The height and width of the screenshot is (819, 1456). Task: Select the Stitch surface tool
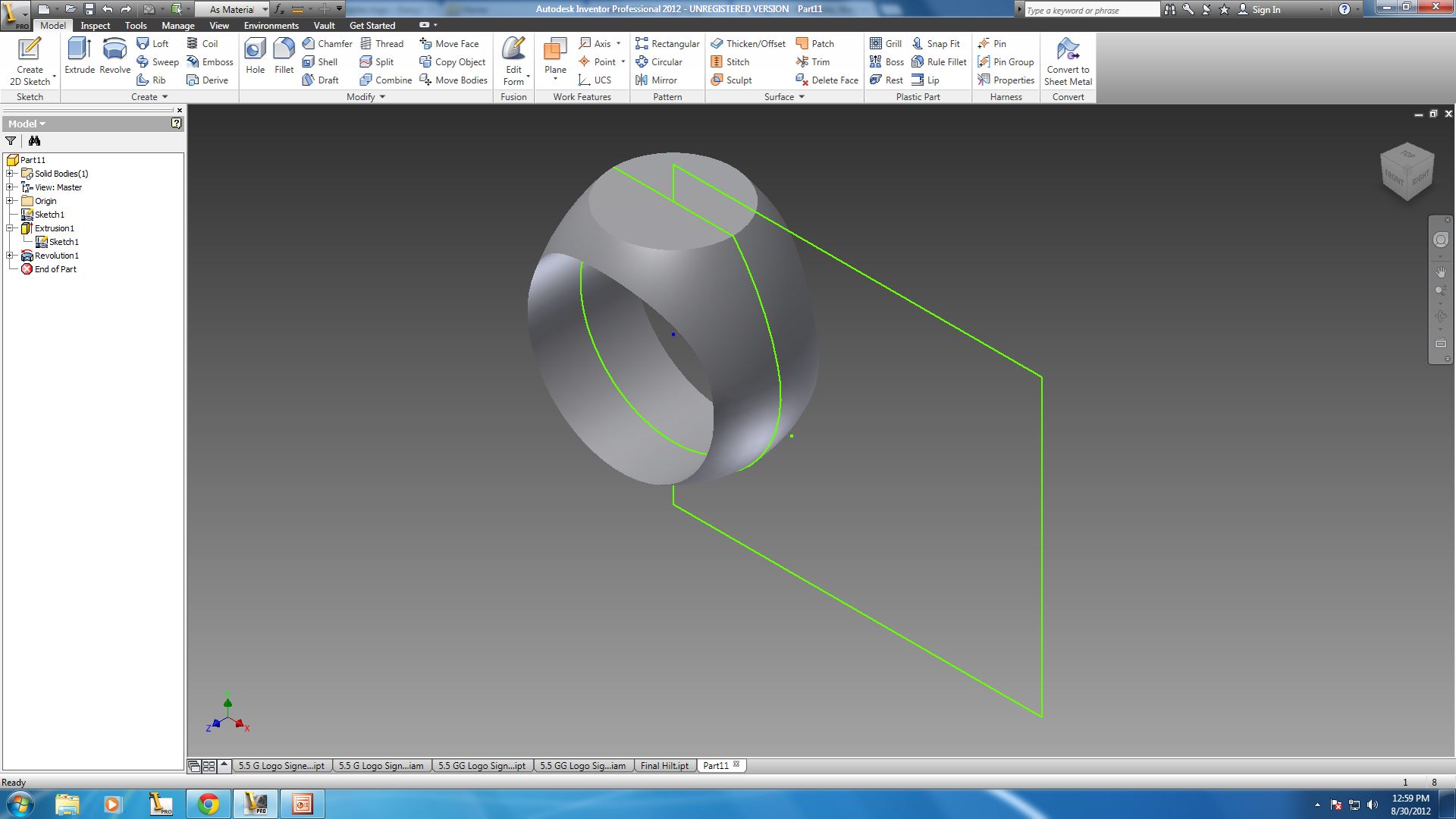click(730, 62)
